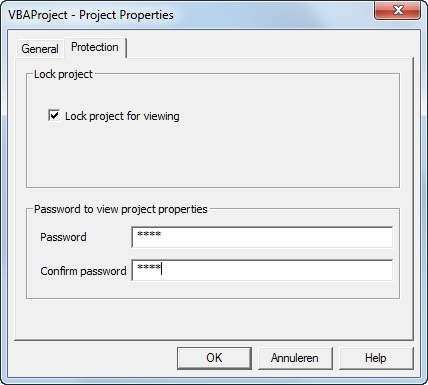Click empty panel area below password group
The width and height of the screenshot is (428, 385).
[x=213, y=318]
